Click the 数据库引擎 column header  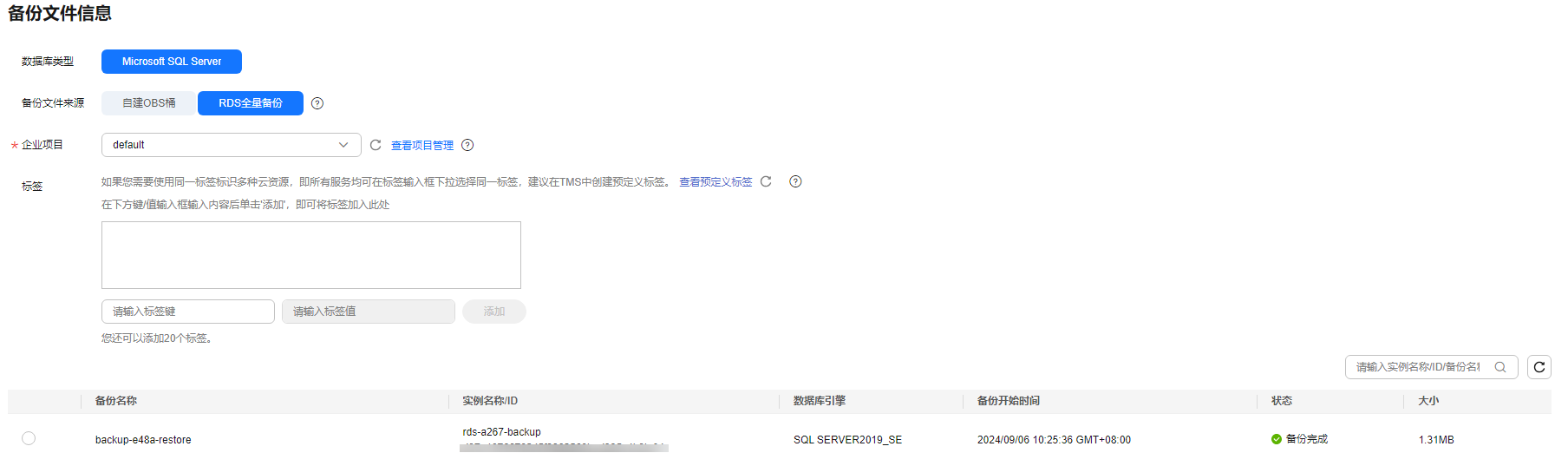820,401
